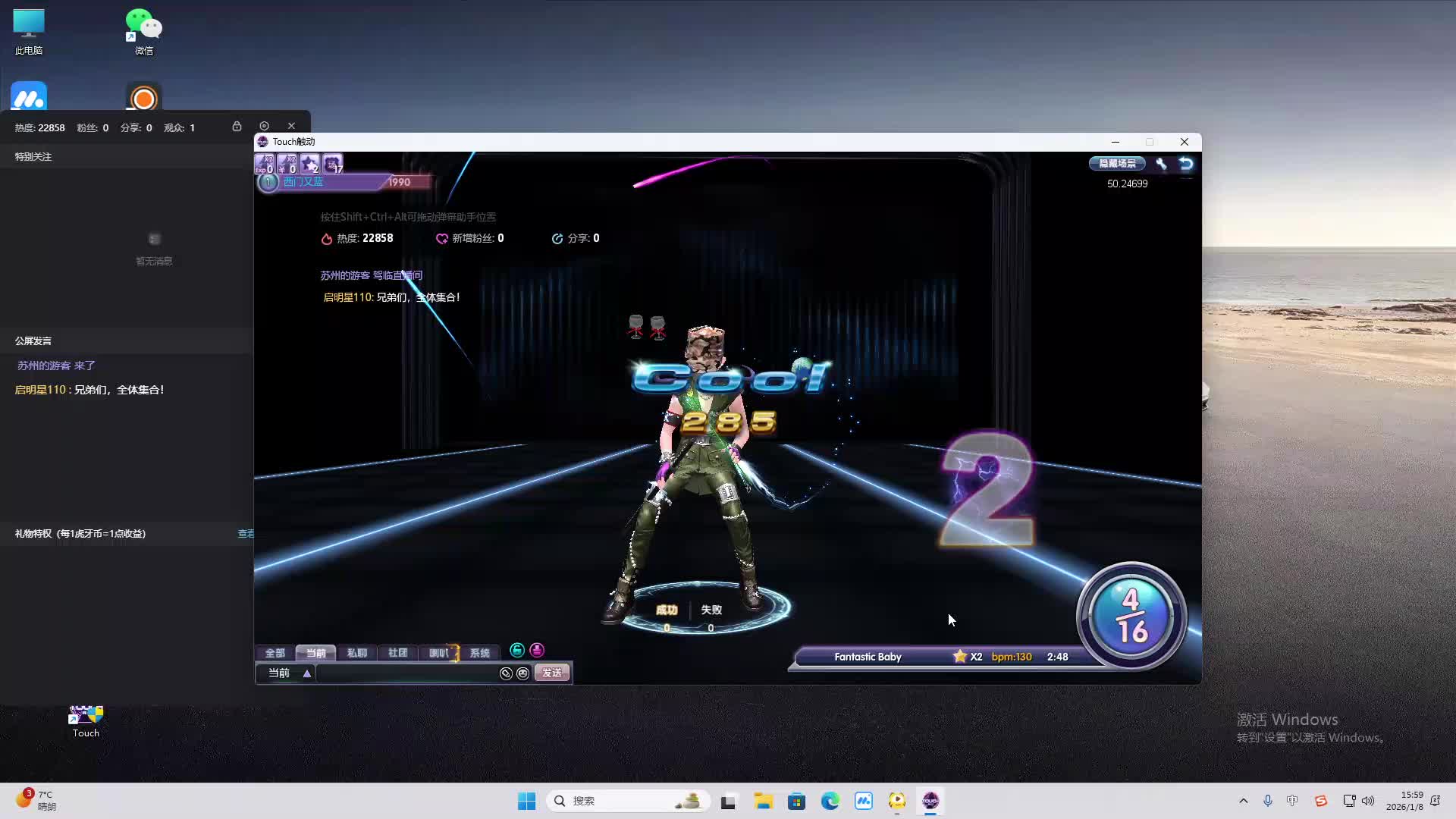Open Microsoft Edge from the taskbar

tap(830, 801)
